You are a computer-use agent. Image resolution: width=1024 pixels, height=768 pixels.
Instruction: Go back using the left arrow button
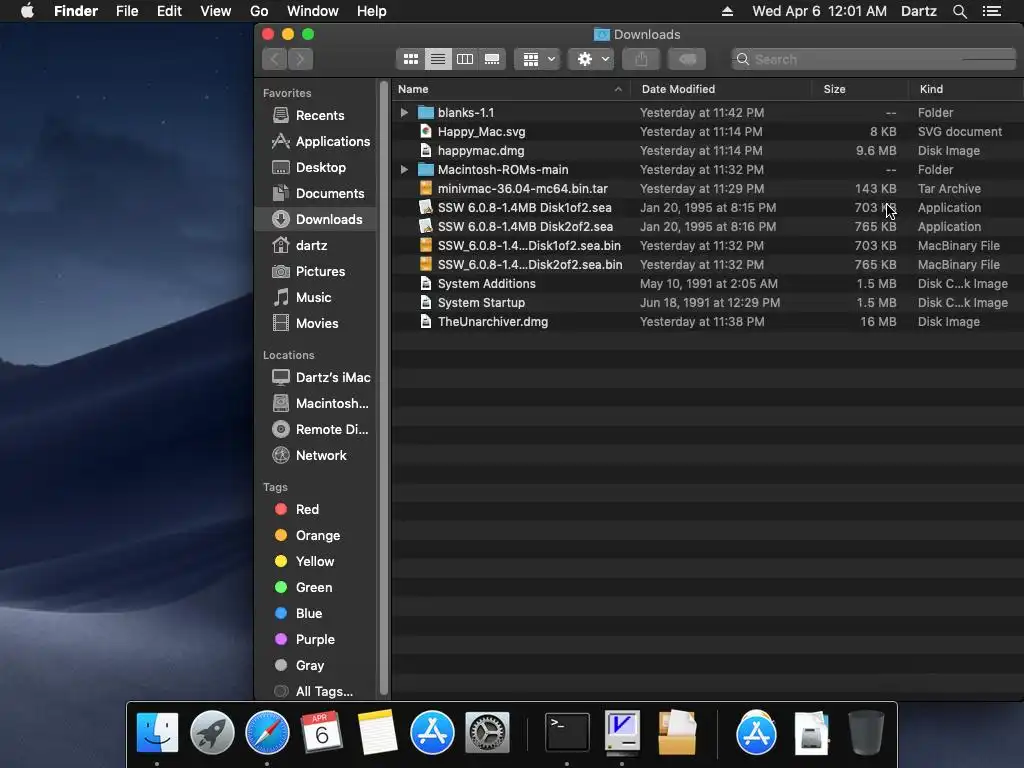click(275, 59)
